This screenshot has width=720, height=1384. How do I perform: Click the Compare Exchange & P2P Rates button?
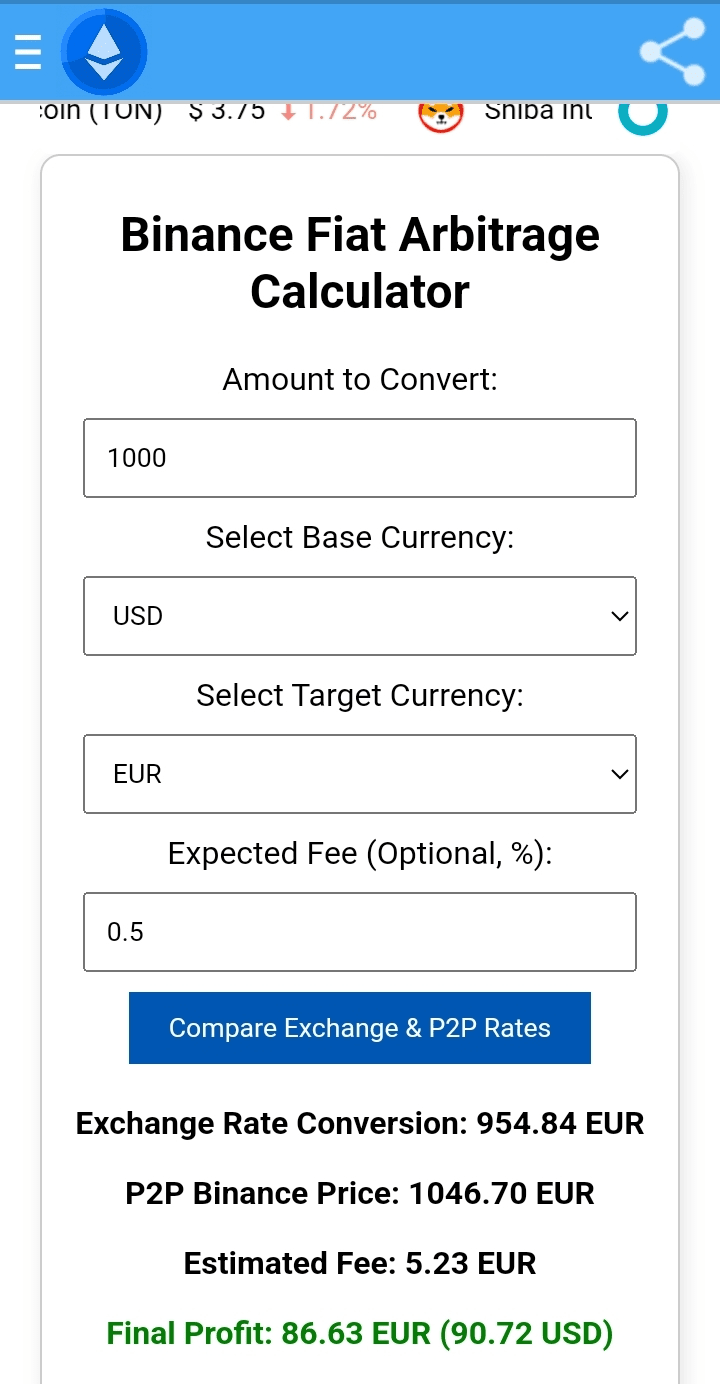point(360,1028)
